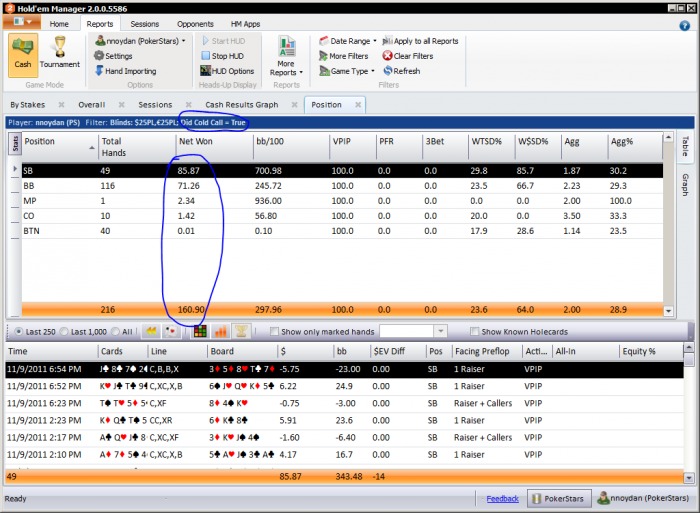Refresh the report data

[x=399, y=71]
